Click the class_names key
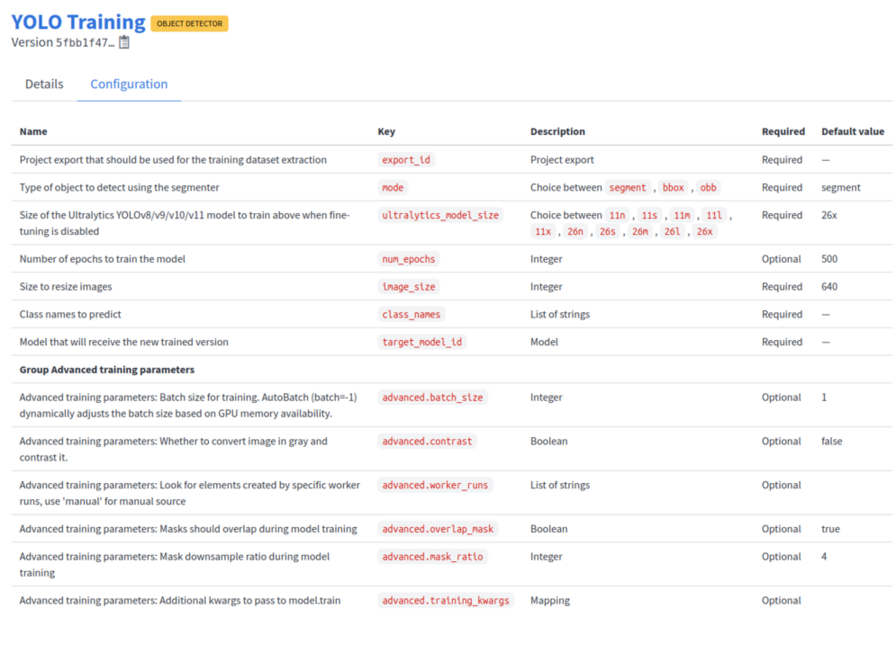 pyautogui.click(x=411, y=314)
